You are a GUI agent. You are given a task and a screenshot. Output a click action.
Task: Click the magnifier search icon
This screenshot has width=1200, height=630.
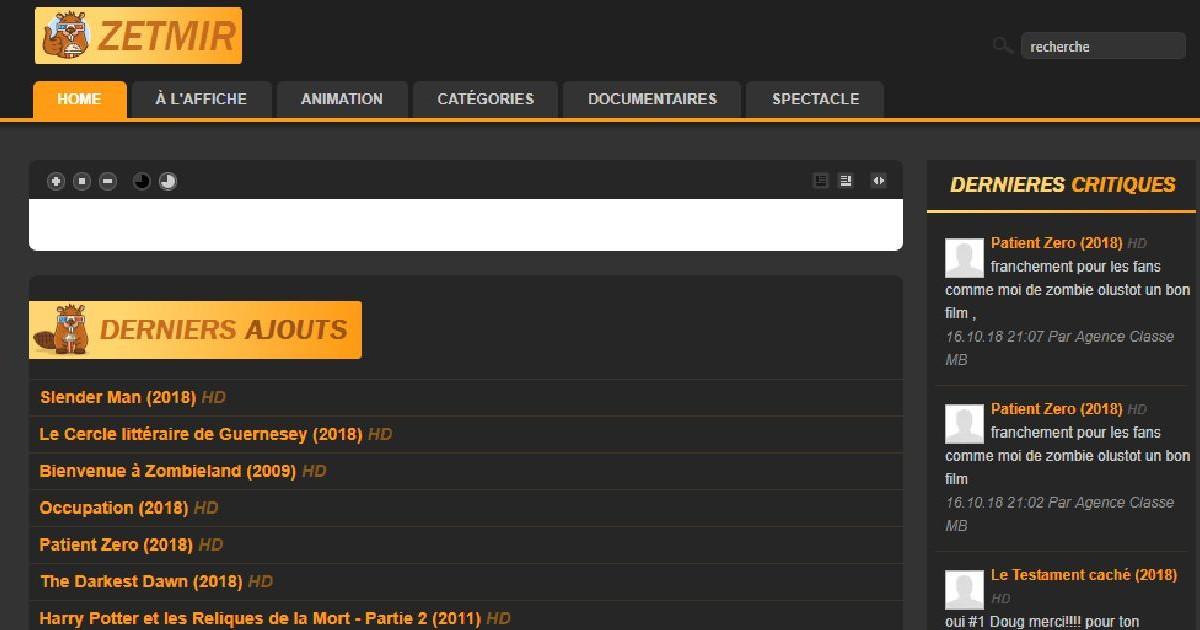pyautogui.click(x=1002, y=46)
